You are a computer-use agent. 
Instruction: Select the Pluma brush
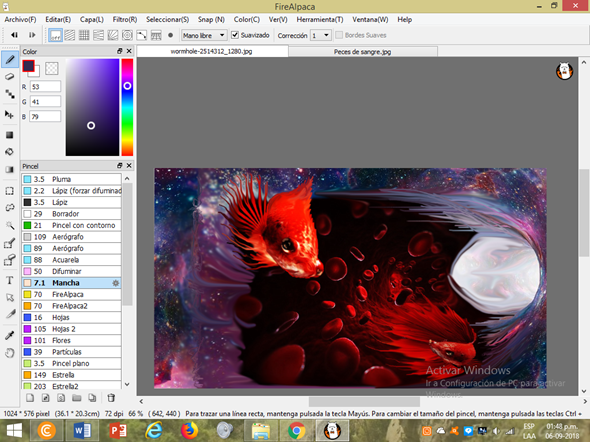coord(71,179)
